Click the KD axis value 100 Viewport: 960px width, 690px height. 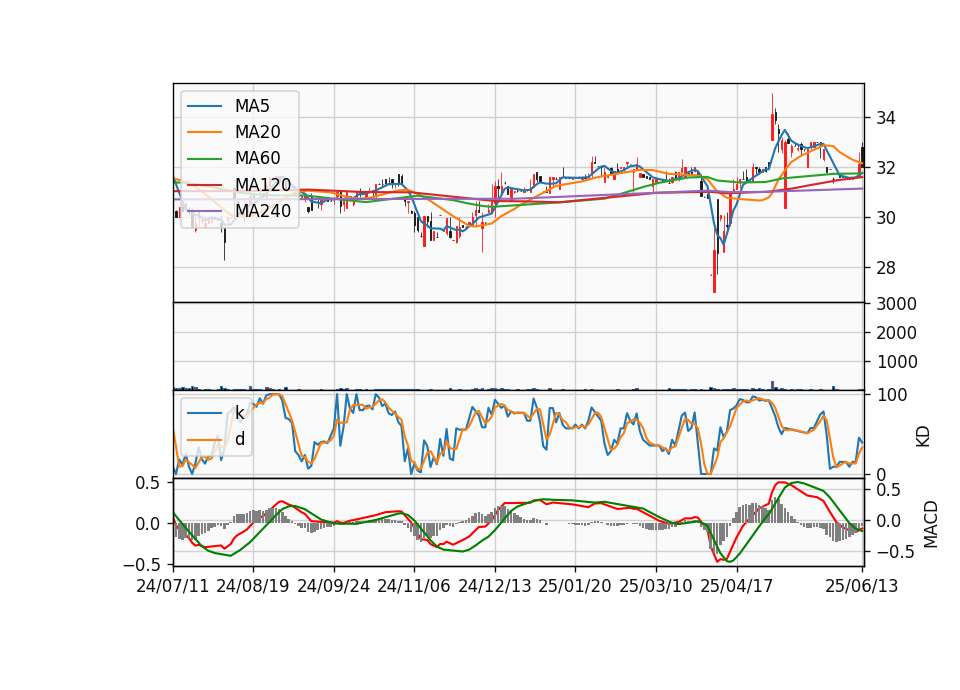tap(891, 396)
